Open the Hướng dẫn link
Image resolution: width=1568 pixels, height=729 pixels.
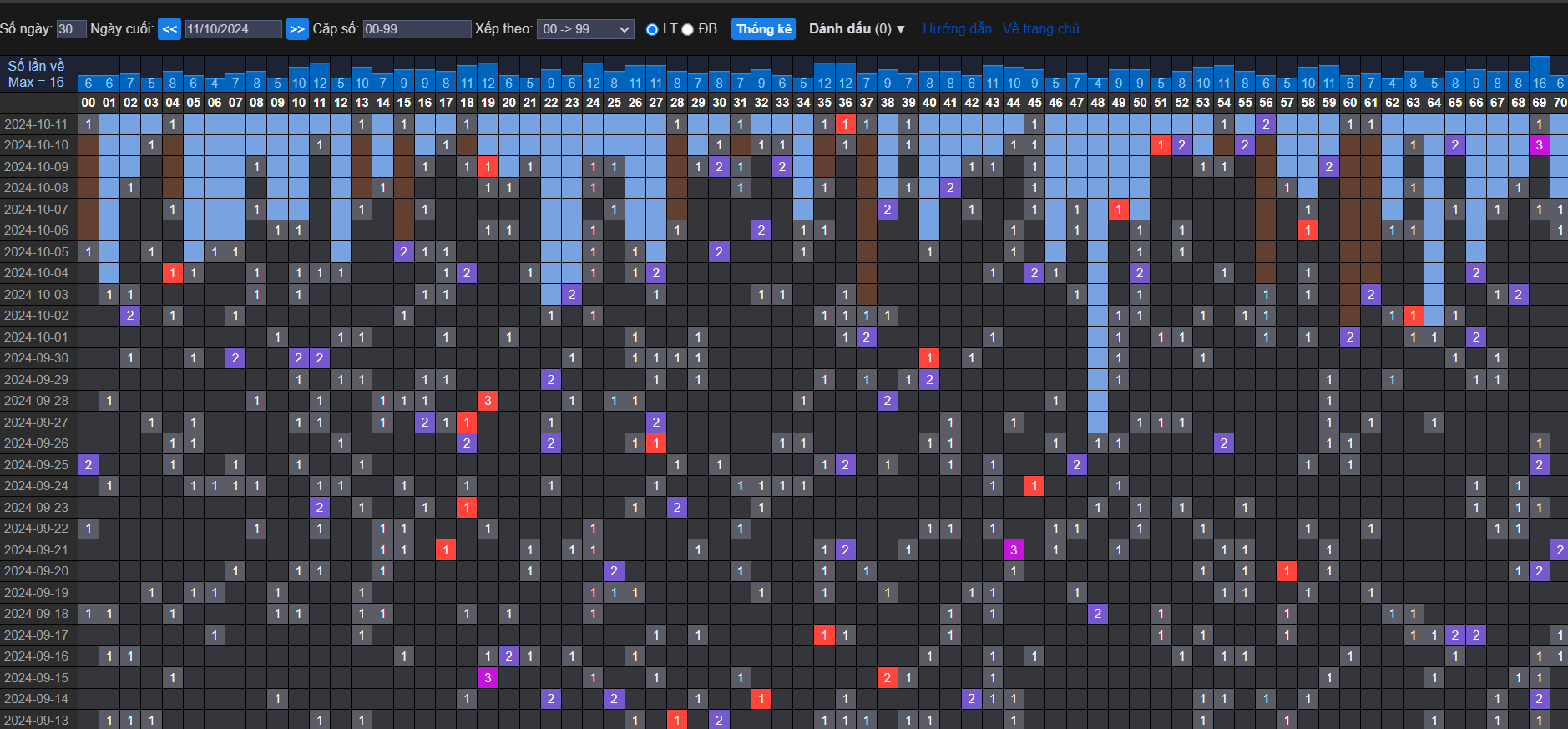click(x=957, y=29)
